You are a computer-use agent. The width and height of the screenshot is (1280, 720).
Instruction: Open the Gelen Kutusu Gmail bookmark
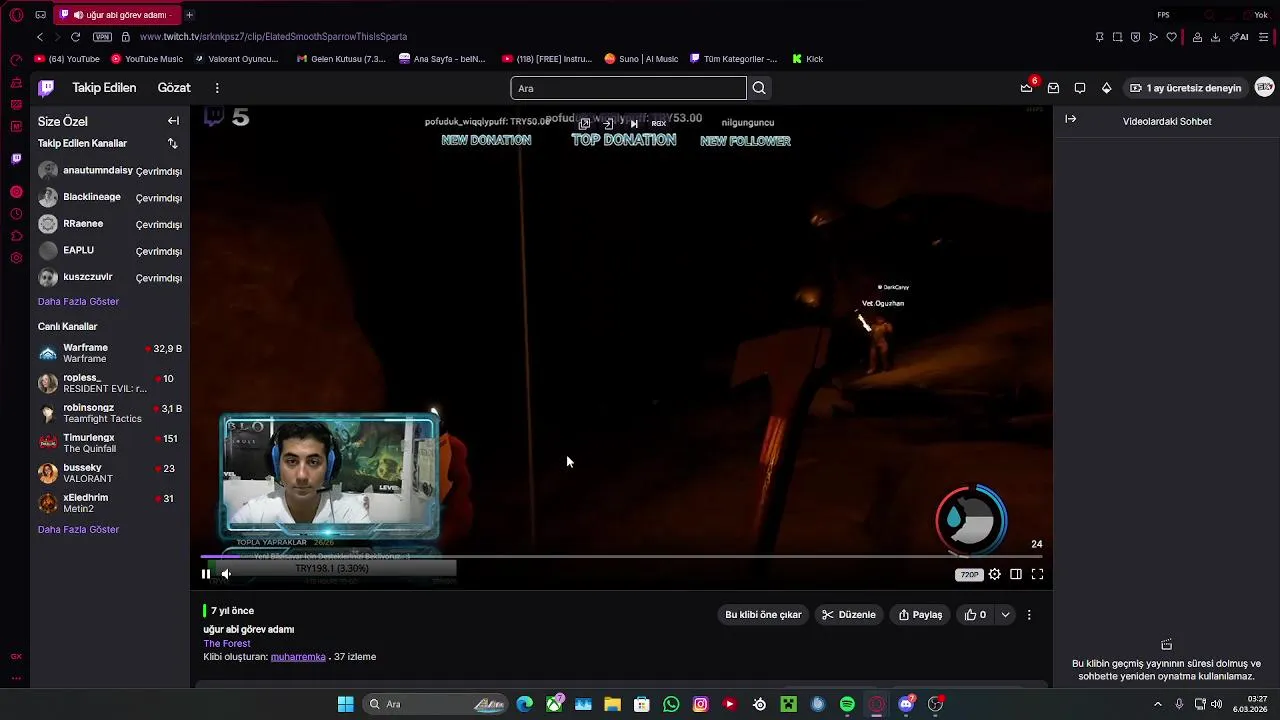coord(341,59)
